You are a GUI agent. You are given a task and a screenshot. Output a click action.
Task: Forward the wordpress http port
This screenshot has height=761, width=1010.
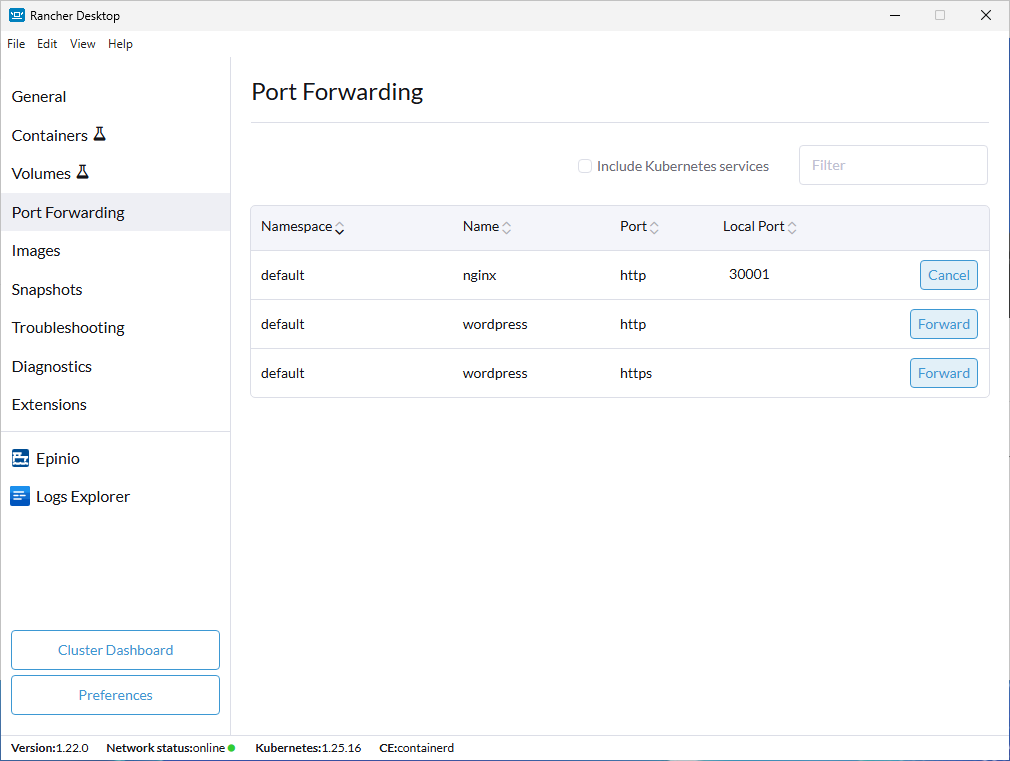(x=943, y=324)
